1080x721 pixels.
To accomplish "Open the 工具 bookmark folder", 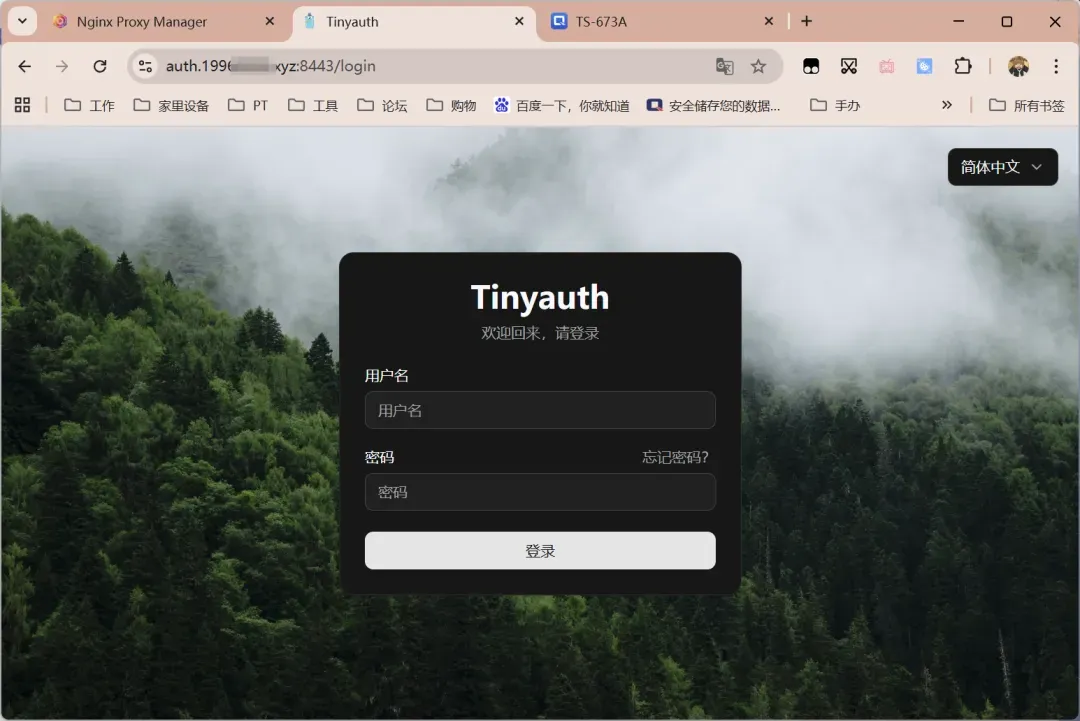I will [313, 105].
